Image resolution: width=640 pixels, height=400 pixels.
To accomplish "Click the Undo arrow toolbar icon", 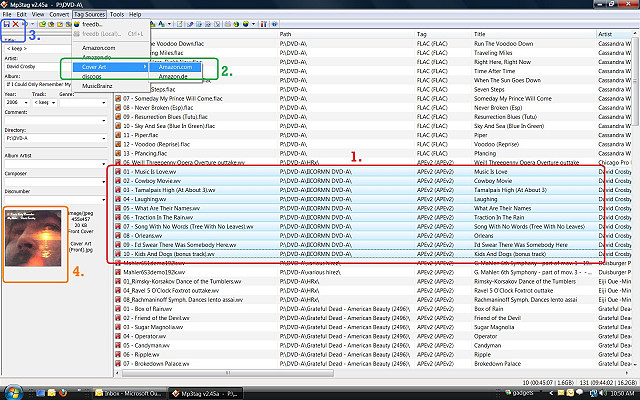I will click(25, 24).
